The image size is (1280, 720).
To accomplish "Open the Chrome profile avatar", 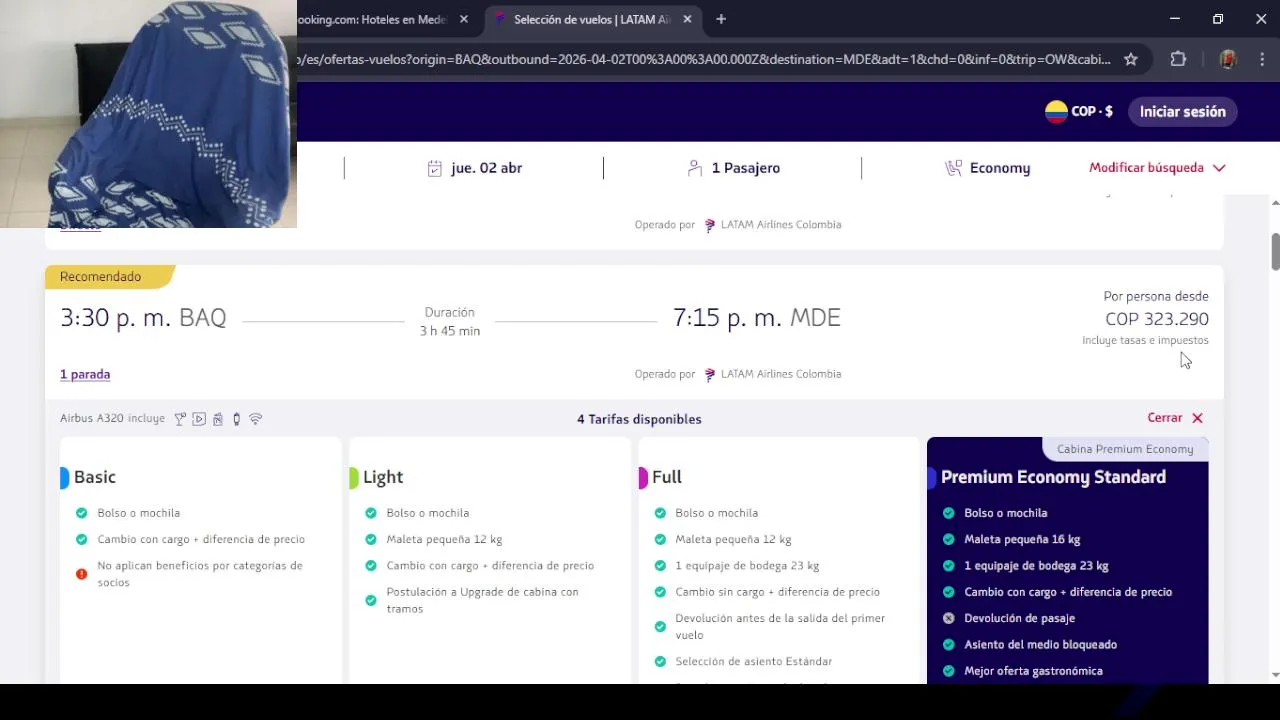I will click(x=1228, y=59).
